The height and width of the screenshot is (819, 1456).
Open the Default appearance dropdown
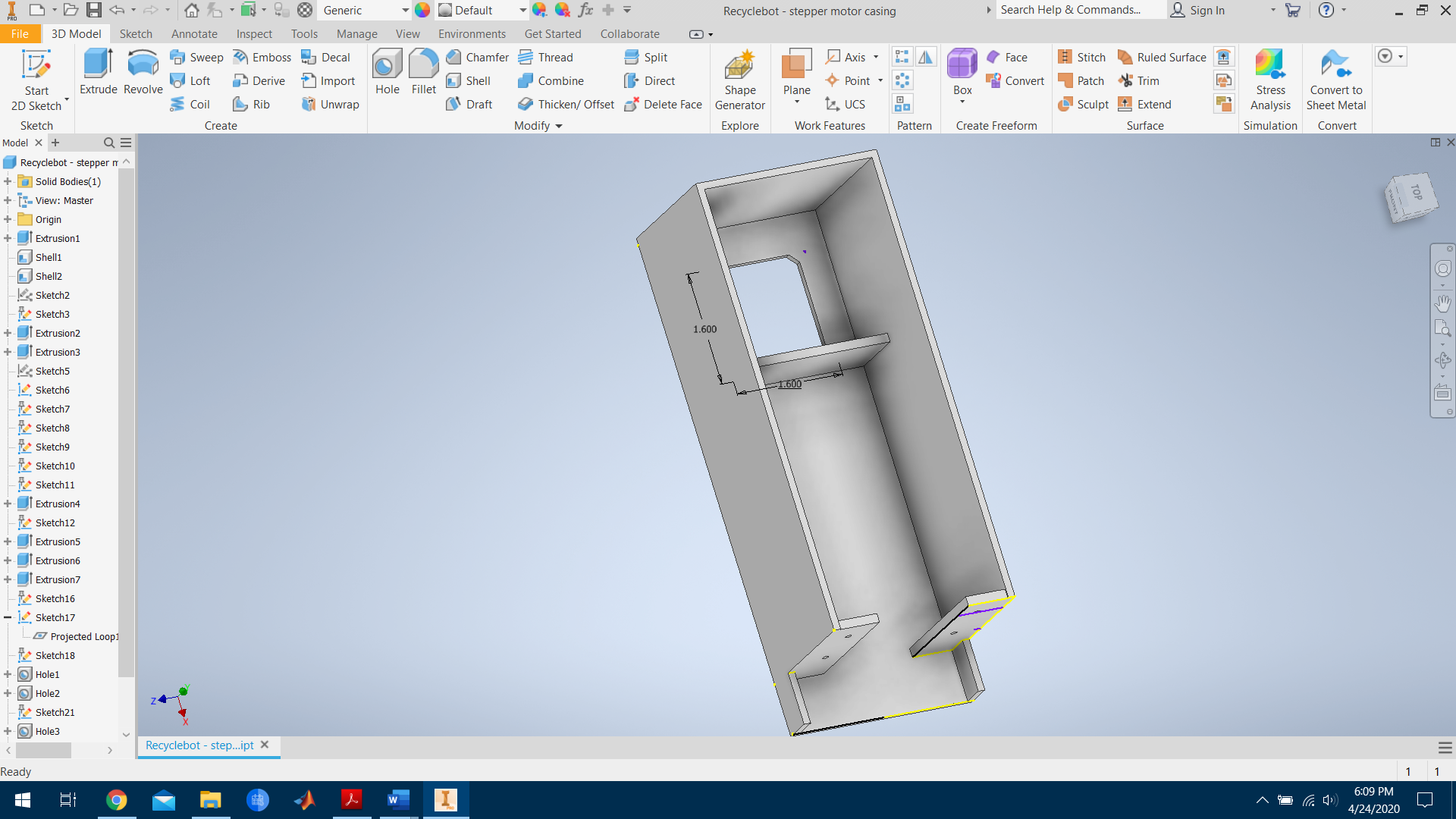[522, 11]
